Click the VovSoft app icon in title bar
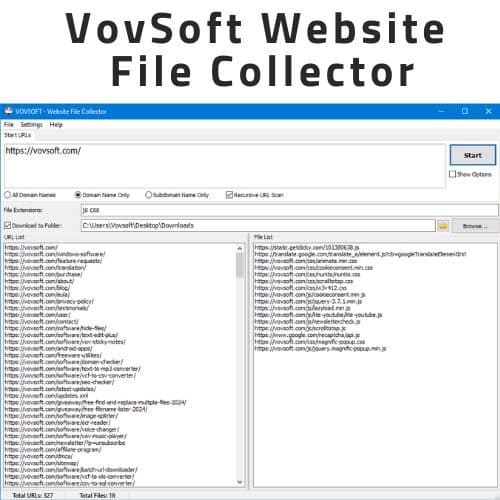The height and width of the screenshot is (500, 500). pyautogui.click(x=8, y=111)
